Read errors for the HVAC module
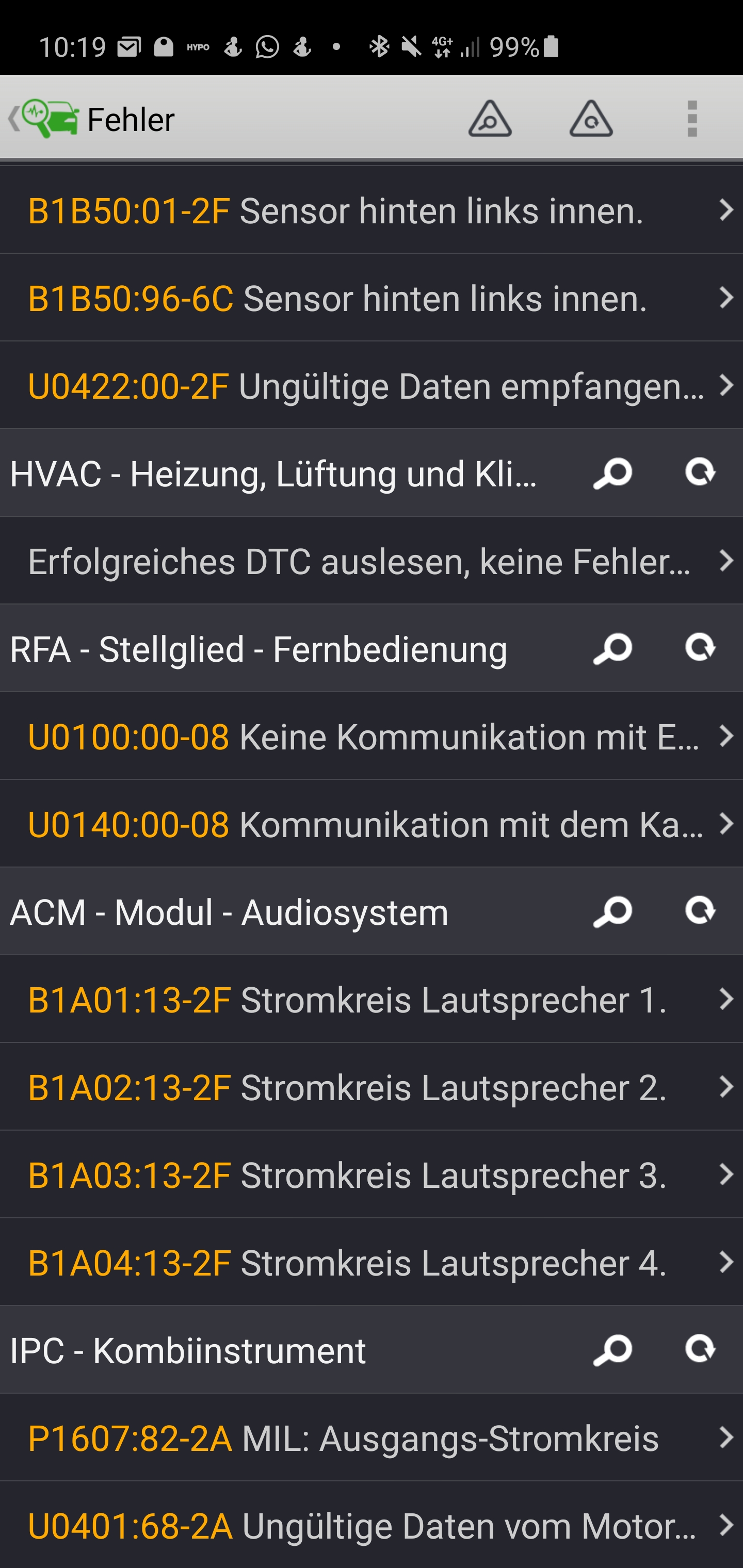743x1568 pixels. 612,473
